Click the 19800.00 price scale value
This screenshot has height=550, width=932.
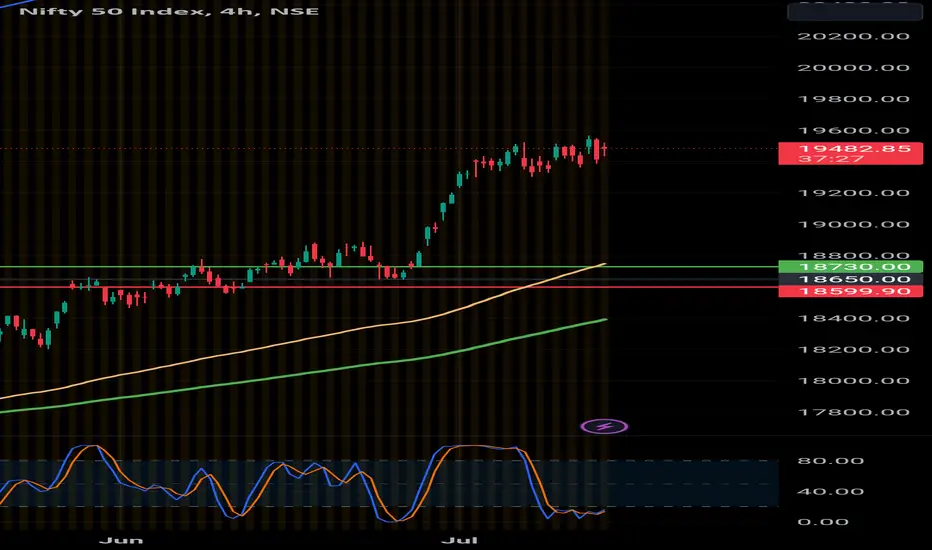[x=854, y=99]
